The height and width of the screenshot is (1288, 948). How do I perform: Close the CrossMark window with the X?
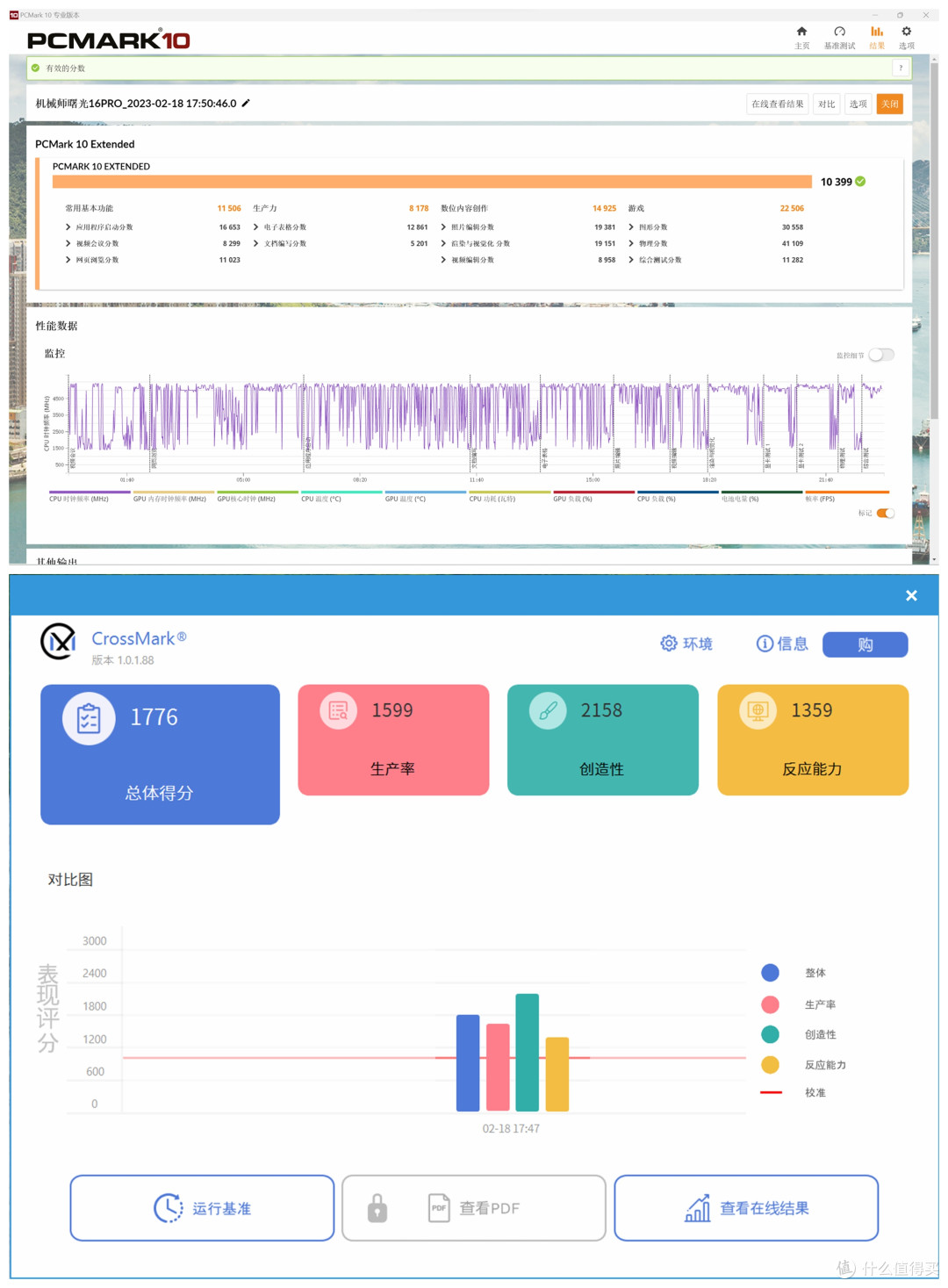point(911,595)
